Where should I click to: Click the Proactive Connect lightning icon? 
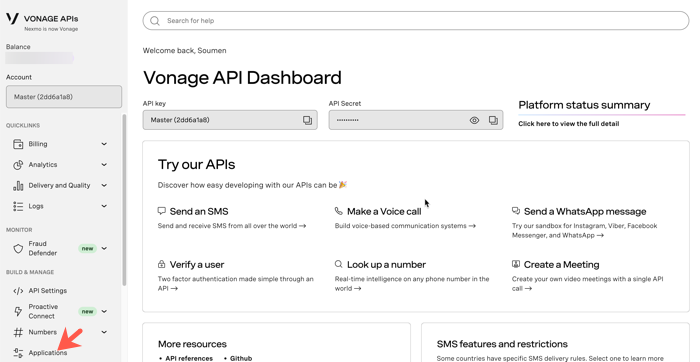pyautogui.click(x=18, y=312)
